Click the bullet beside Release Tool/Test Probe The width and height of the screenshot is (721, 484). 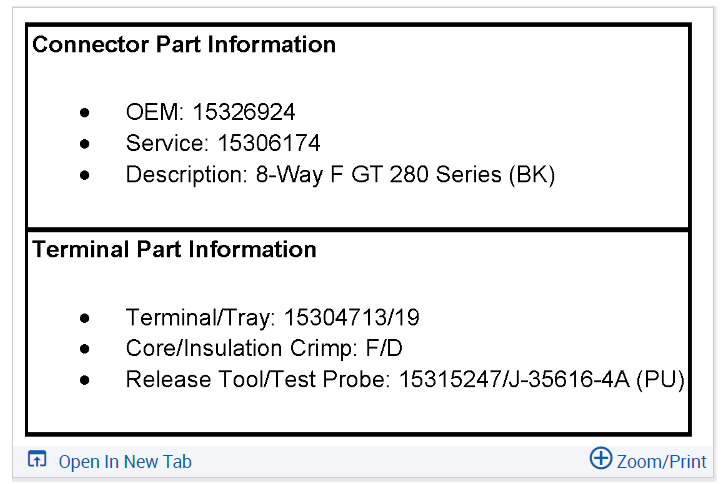[85, 380]
